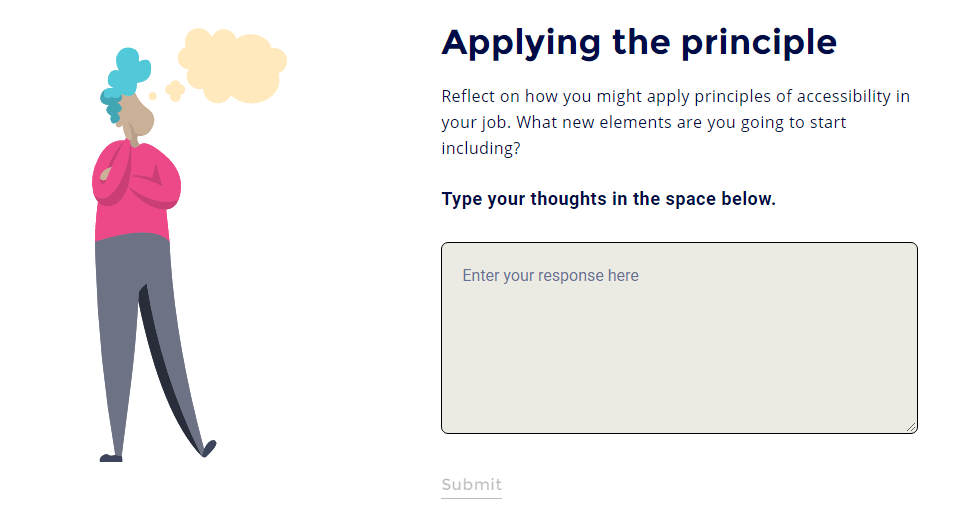Click 'Type your thoughts in the space below' text
The image size is (965, 520).
point(608,198)
